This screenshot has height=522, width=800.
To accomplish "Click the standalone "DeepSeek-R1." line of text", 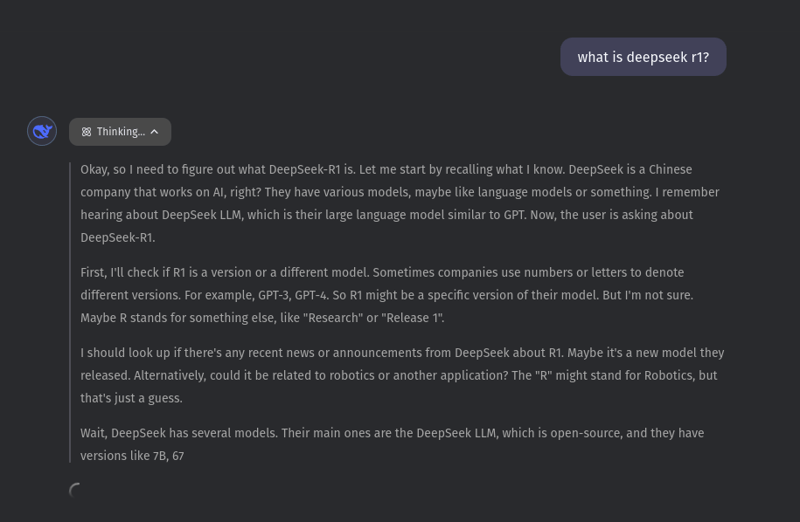I will tap(118, 238).
